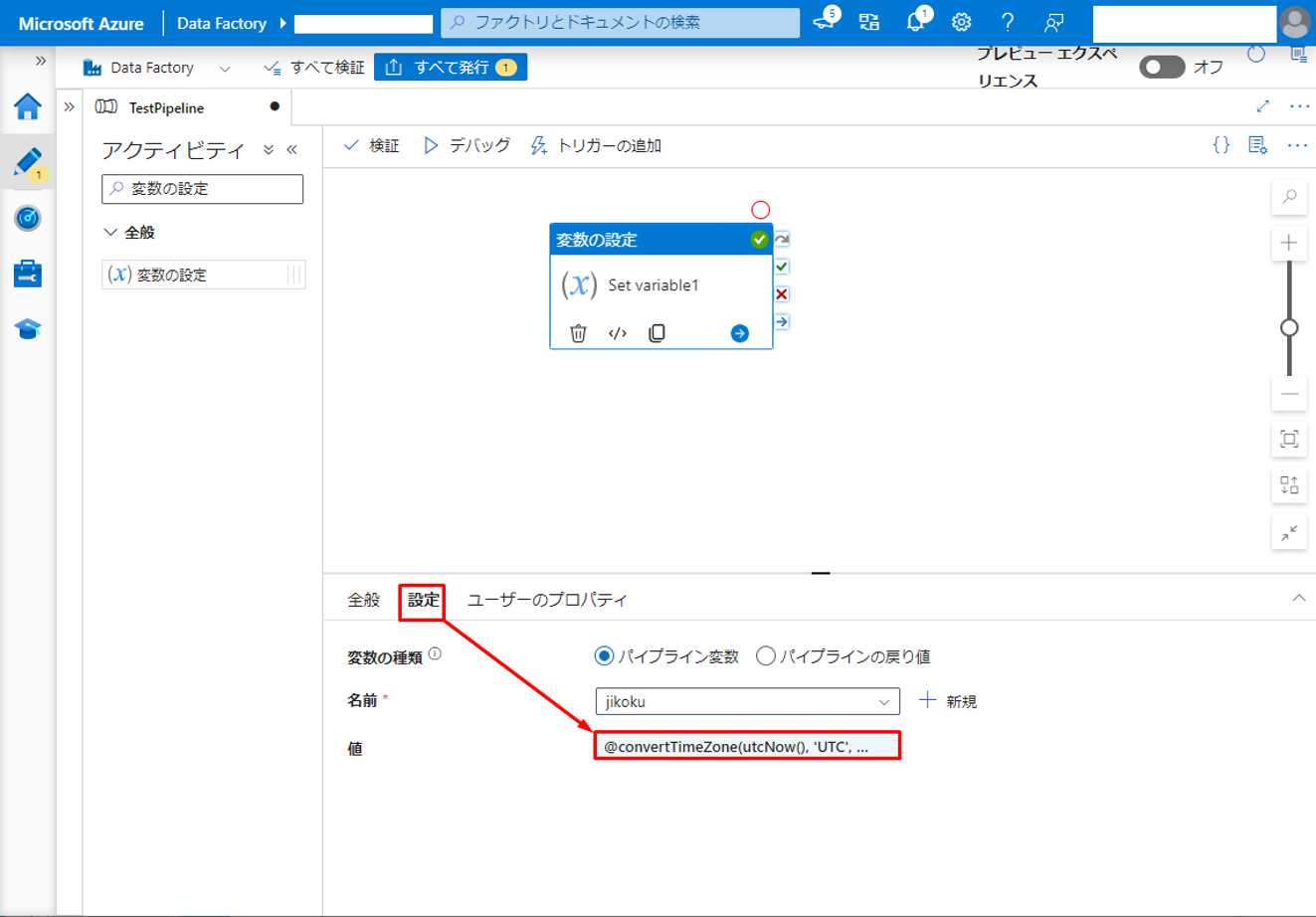Clone the Set variable1 activity with copy icon
Image resolution: width=1316 pixels, height=917 pixels.
(657, 333)
